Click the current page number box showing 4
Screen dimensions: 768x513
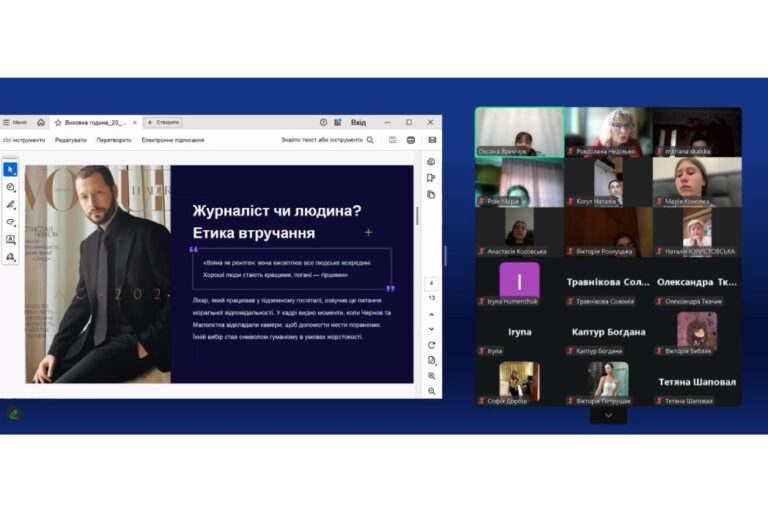pos(432,283)
